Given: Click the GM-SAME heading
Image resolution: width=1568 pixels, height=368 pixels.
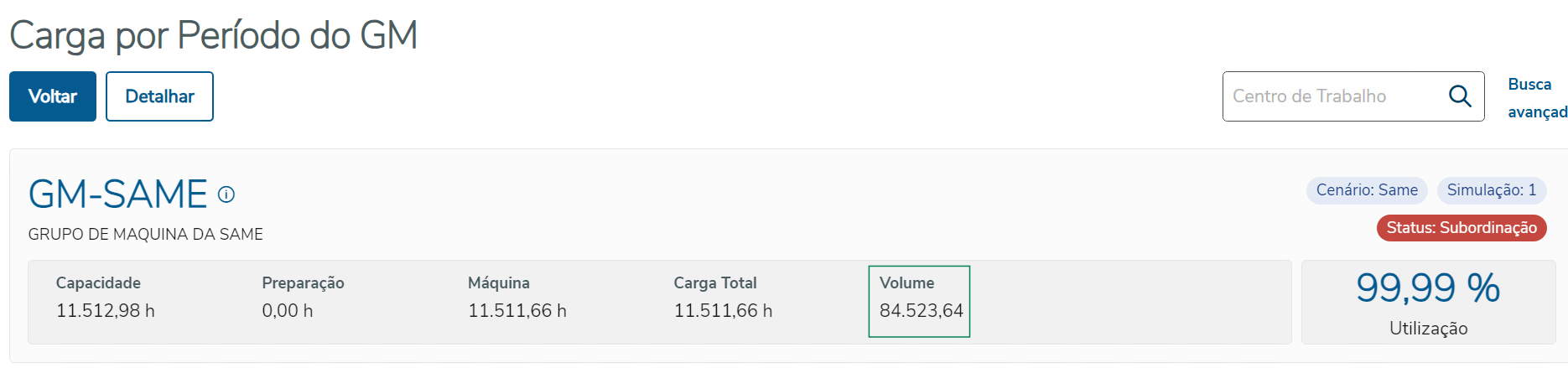Looking at the screenshot, I should [118, 194].
